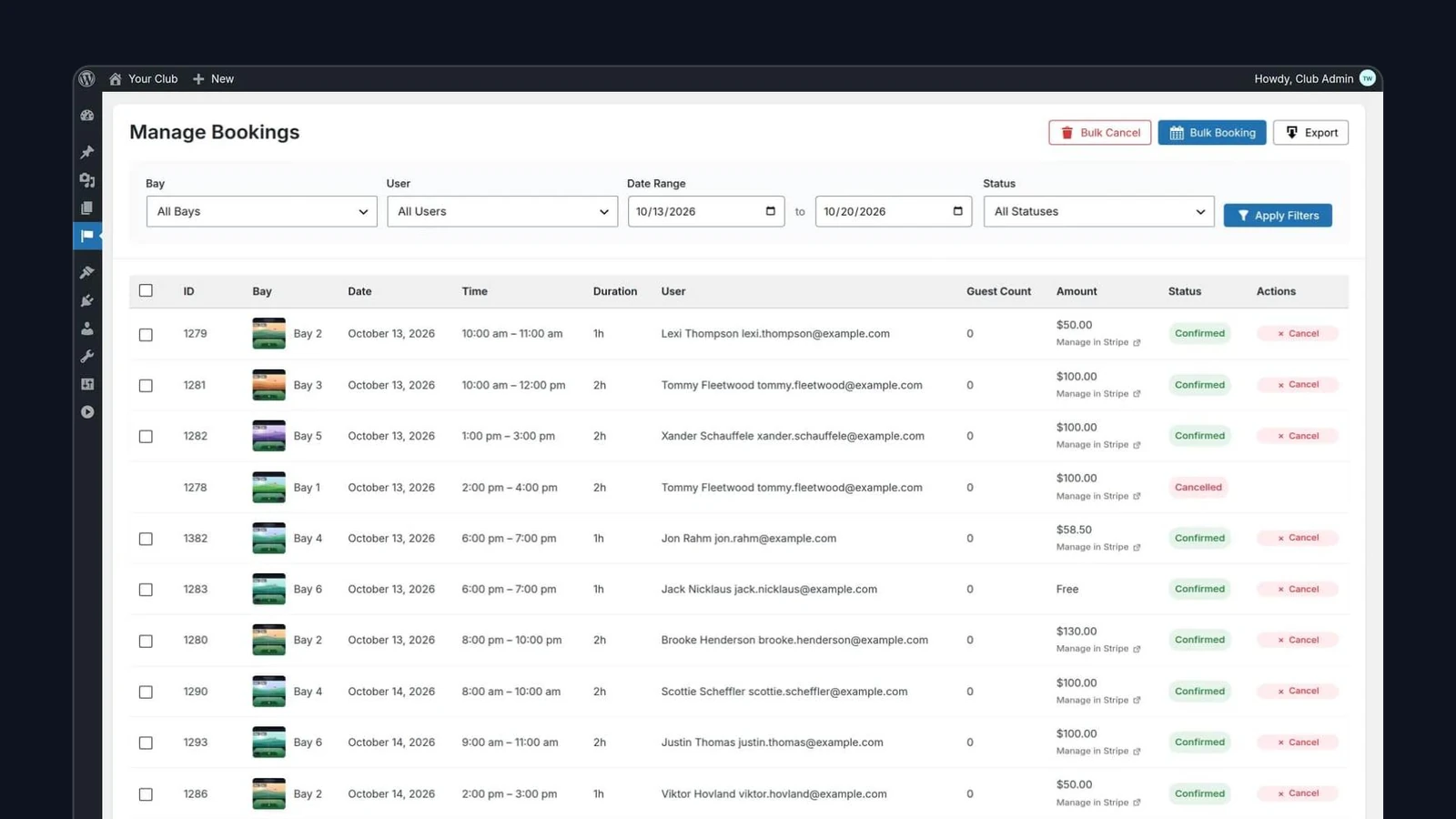Viewport: 1456px width, 819px height.
Task: Open the All Users dropdown
Action: pos(502,211)
